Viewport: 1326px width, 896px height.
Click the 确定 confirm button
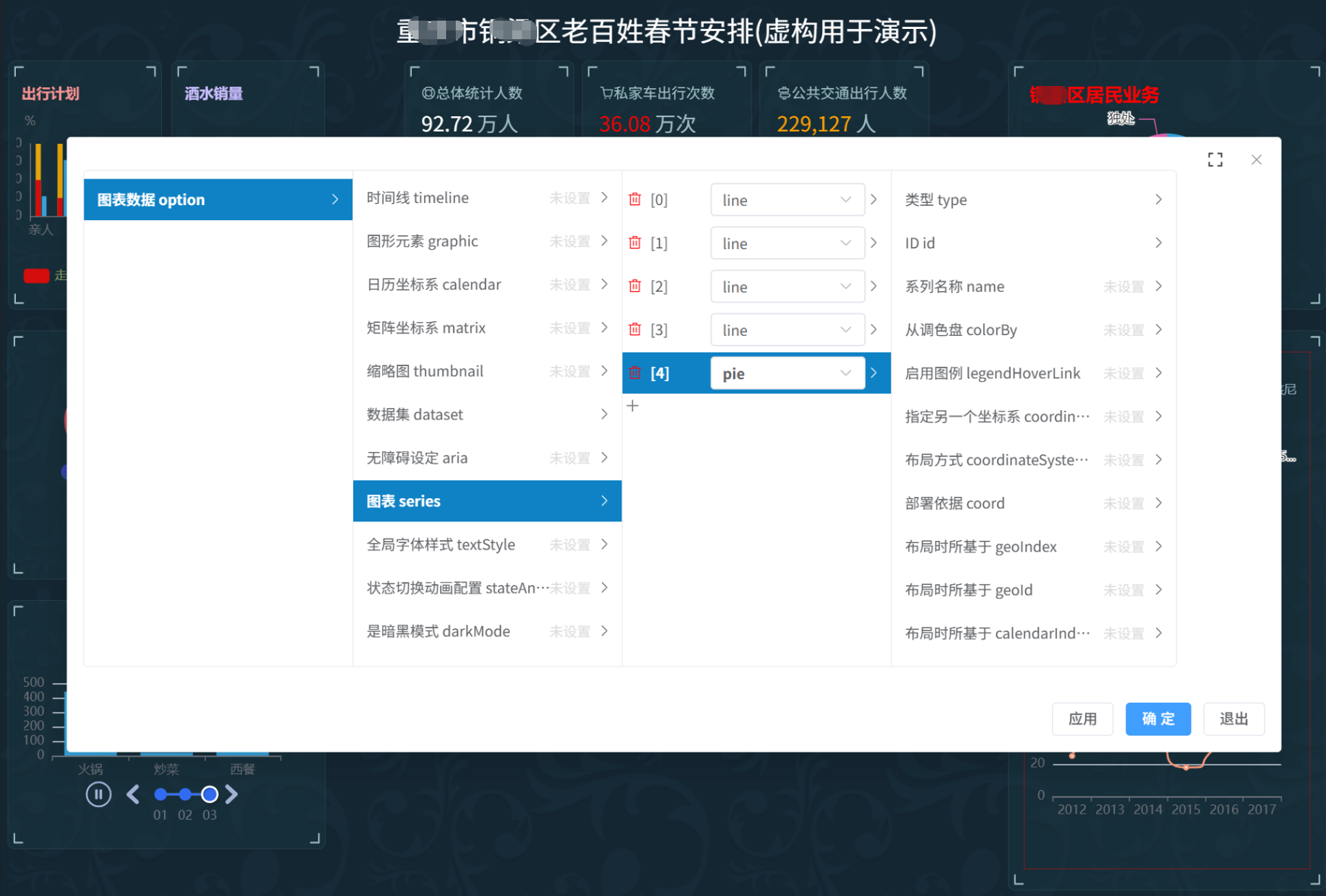(x=1157, y=719)
